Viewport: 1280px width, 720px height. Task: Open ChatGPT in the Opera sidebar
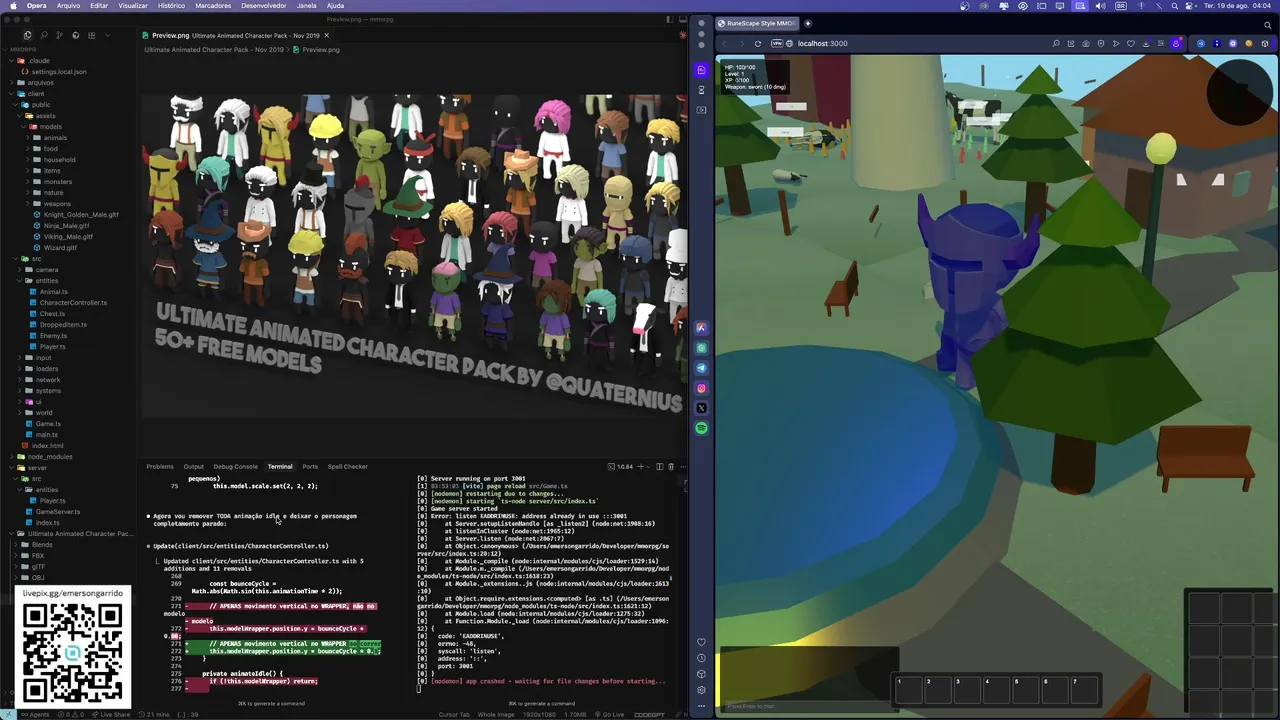pos(701,348)
